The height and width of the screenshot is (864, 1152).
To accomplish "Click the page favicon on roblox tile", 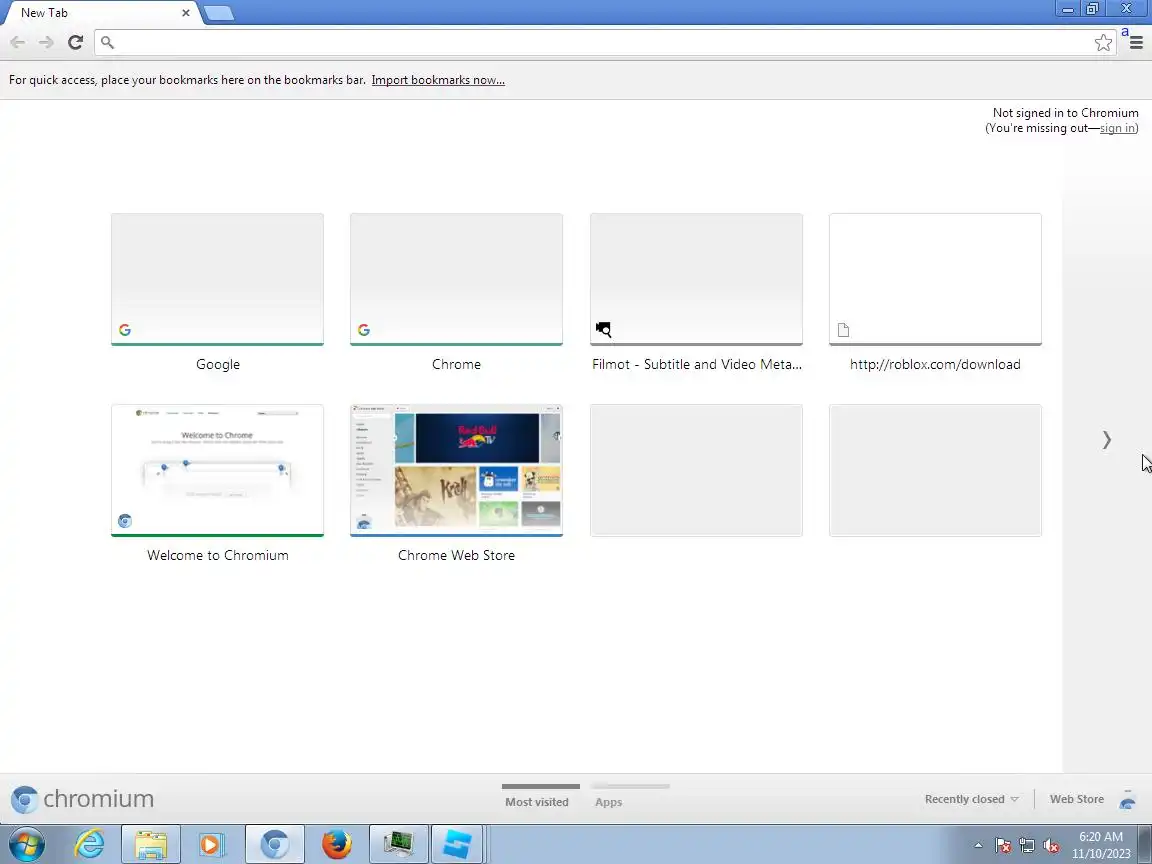I will (843, 330).
